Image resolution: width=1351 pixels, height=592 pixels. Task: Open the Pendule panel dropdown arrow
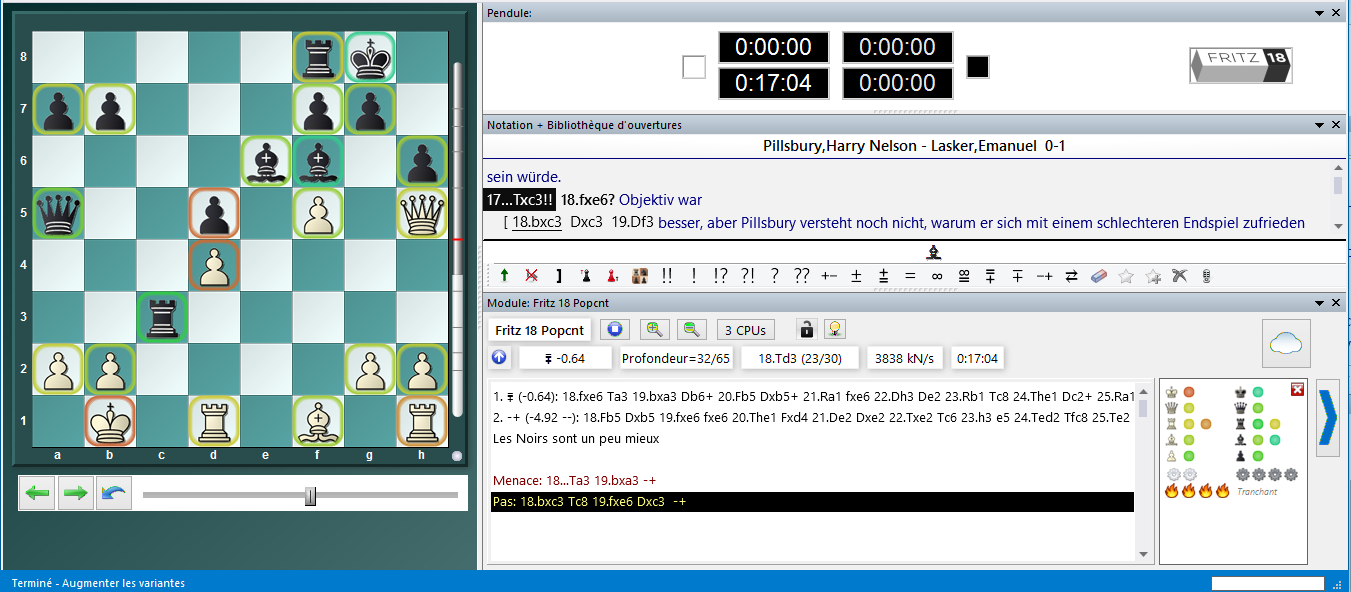pos(1319,13)
